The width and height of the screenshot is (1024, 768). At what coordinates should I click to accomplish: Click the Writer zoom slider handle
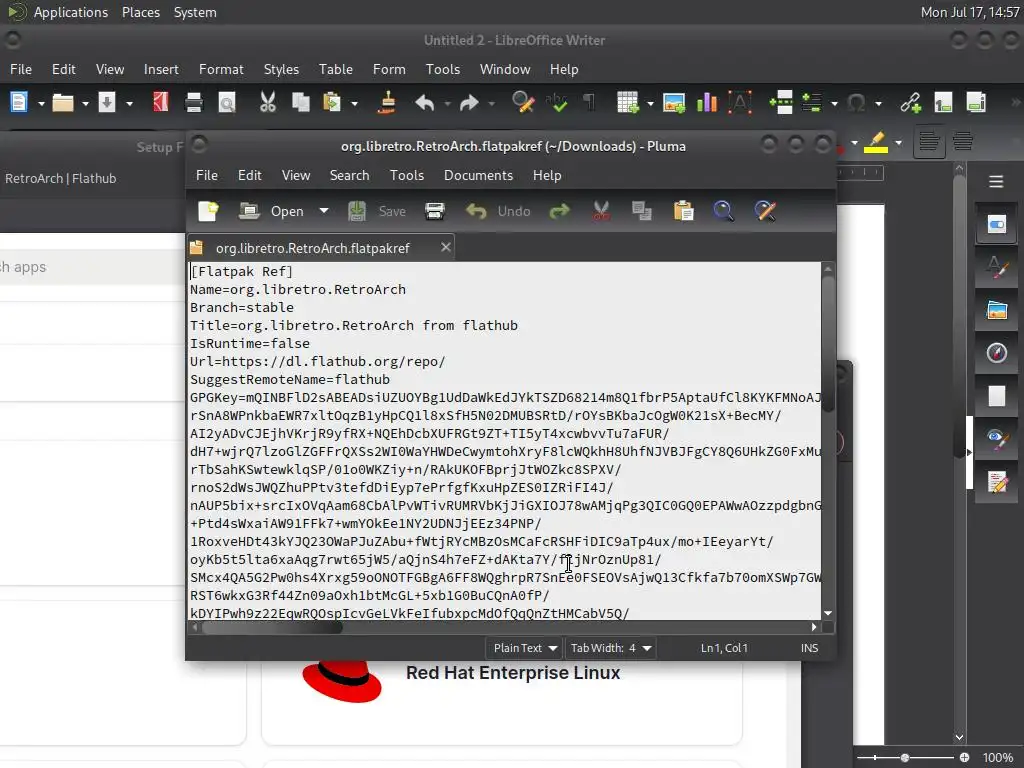[904, 758]
